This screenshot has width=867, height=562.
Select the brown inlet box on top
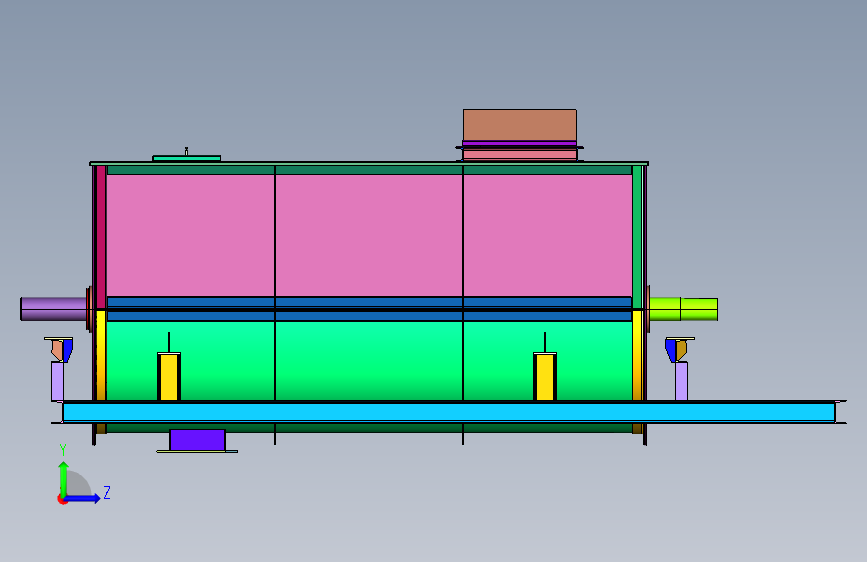(x=520, y=125)
